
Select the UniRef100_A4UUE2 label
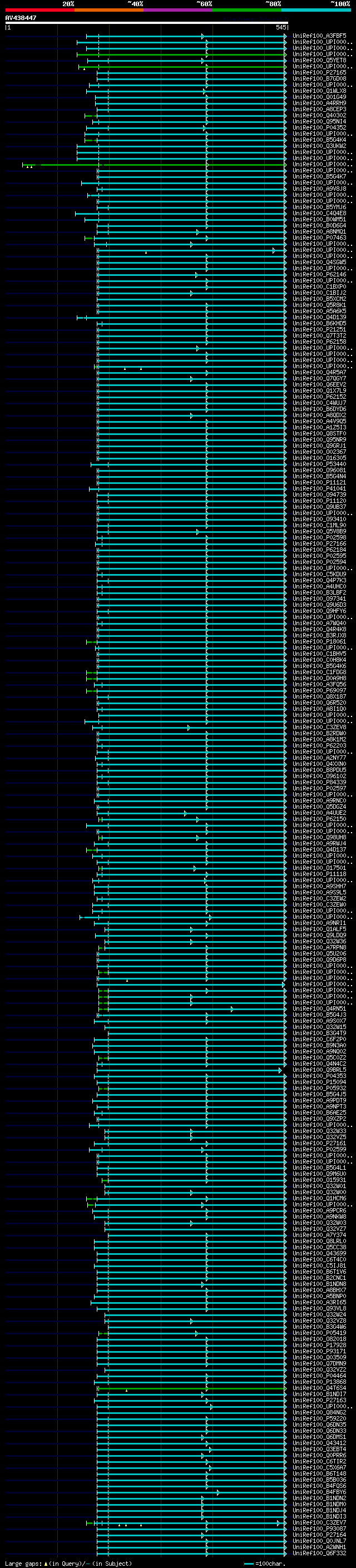click(x=319, y=813)
